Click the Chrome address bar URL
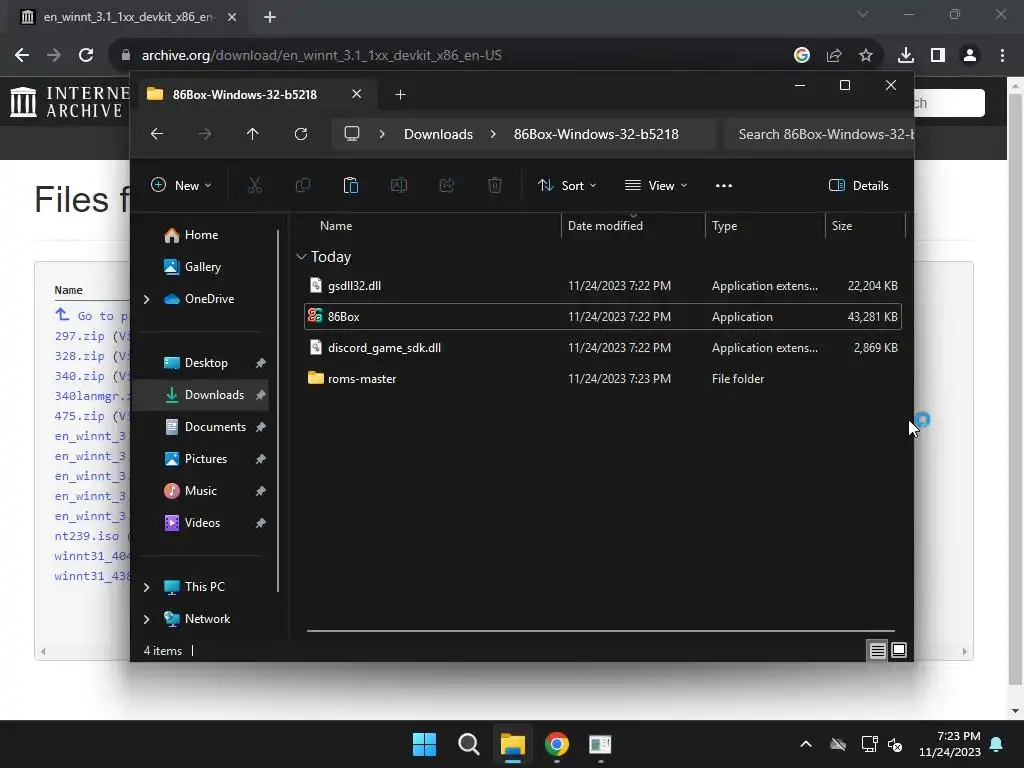 pos(321,55)
